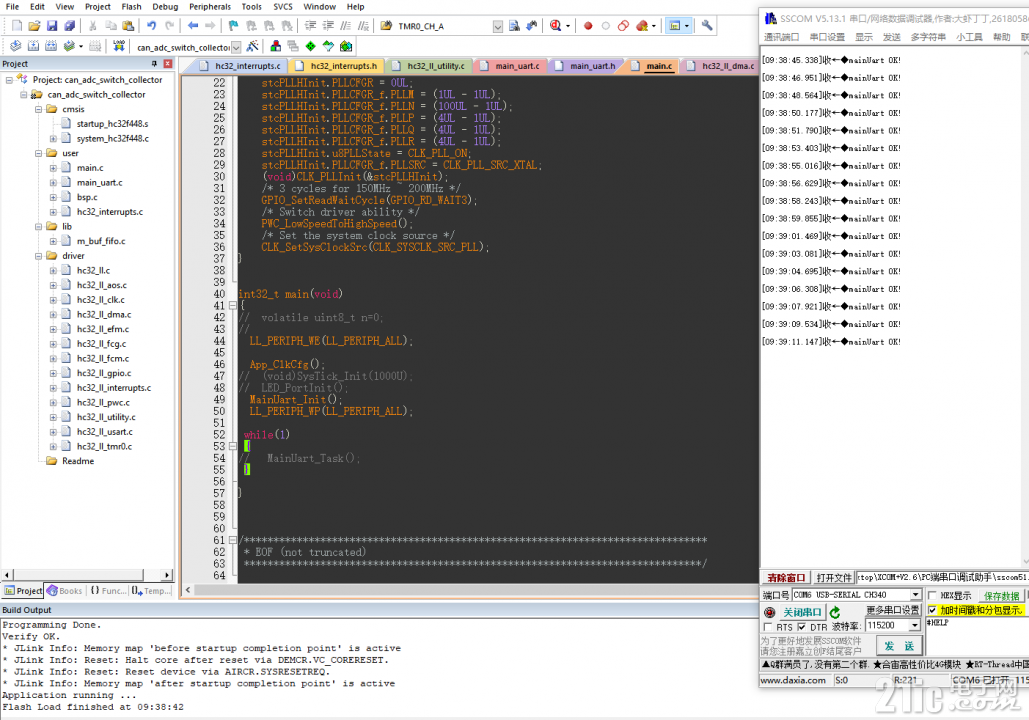This screenshot has height=720, width=1029.
Task: Open the Pack Installer icon
Action: (346, 46)
